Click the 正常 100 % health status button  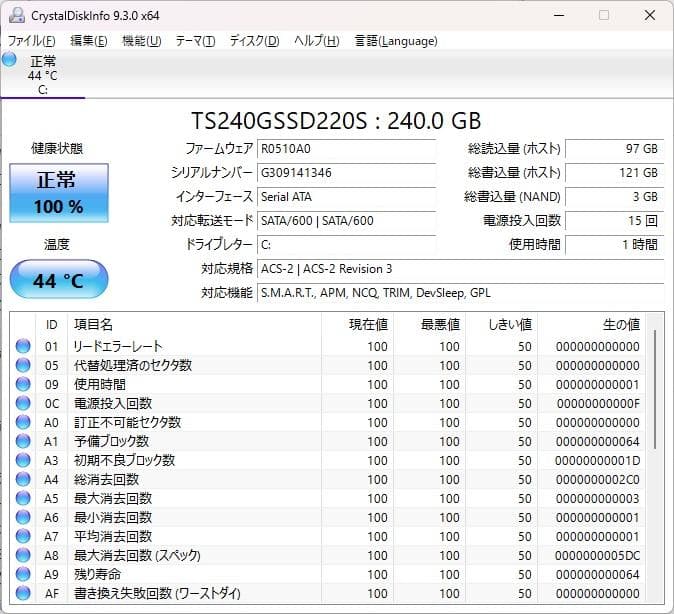[59, 193]
